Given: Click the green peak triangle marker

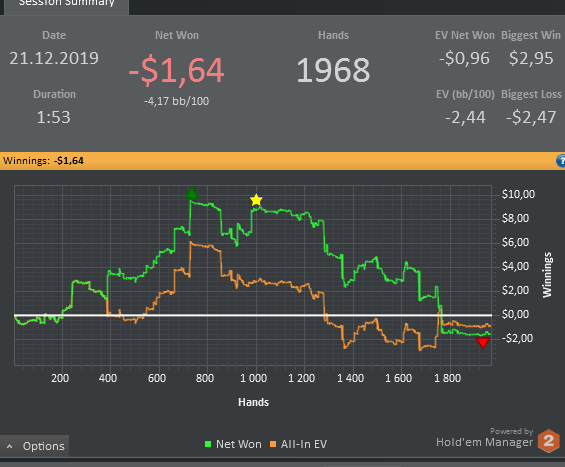Looking at the screenshot, I should click(x=192, y=193).
